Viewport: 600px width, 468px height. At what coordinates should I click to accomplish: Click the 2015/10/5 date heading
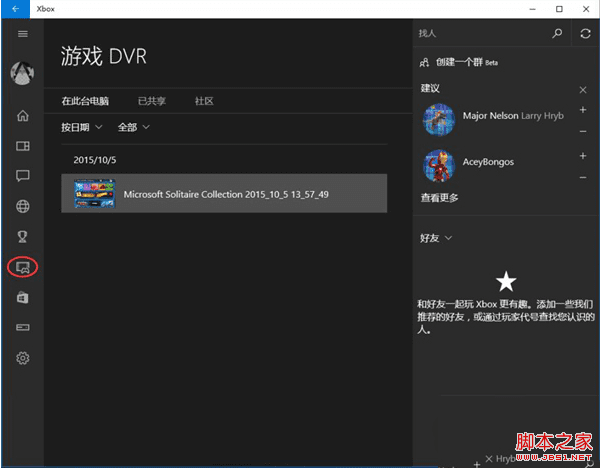[95, 160]
